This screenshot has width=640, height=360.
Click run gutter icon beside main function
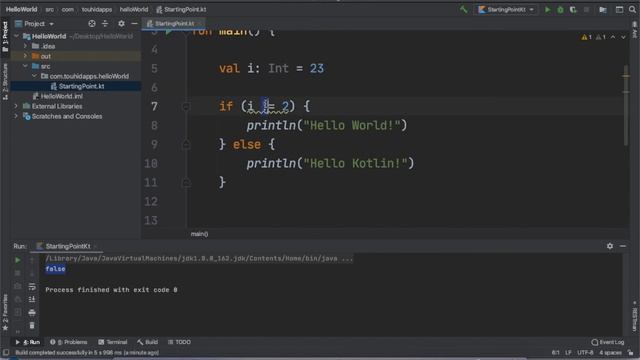pos(169,32)
